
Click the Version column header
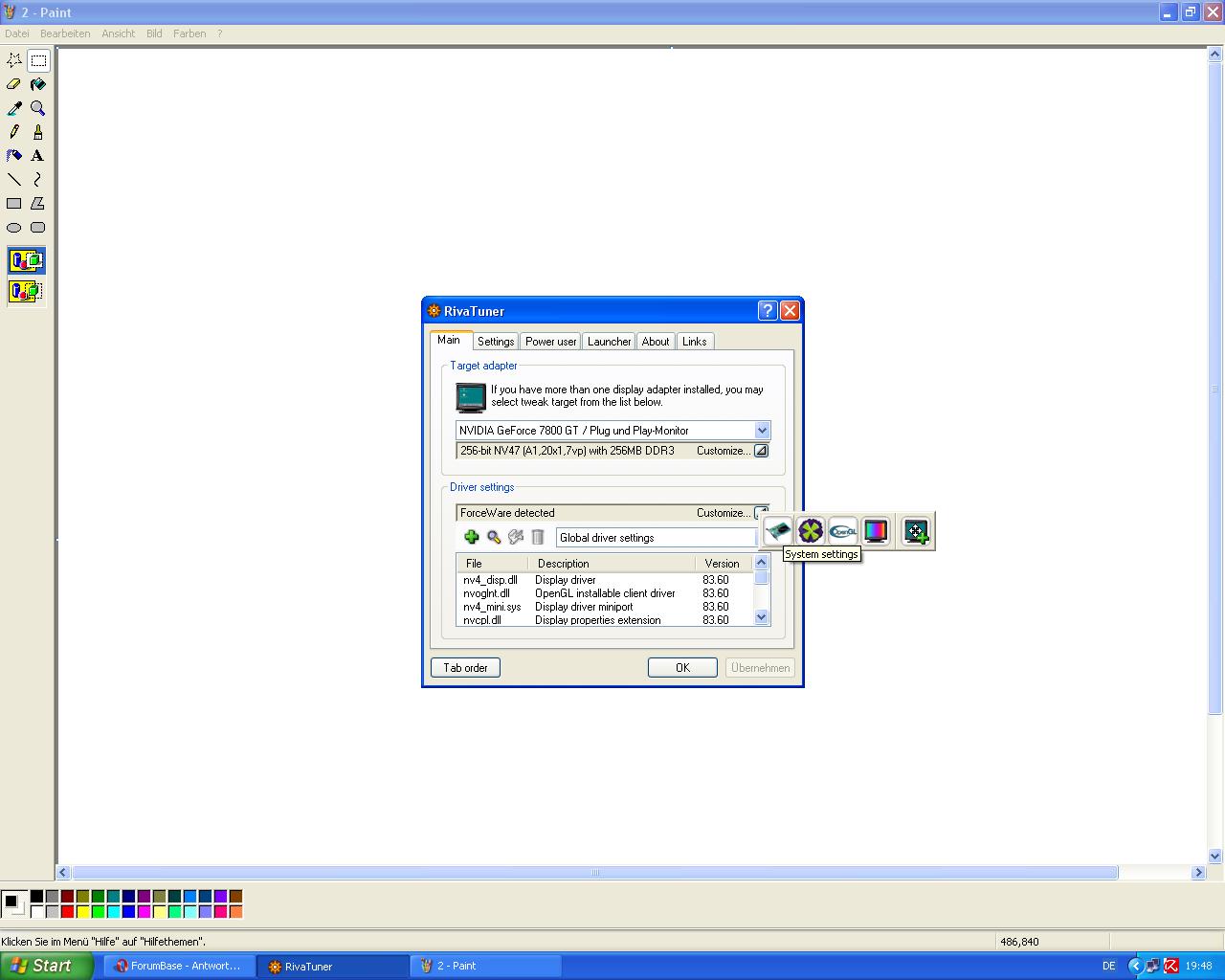[x=723, y=564]
